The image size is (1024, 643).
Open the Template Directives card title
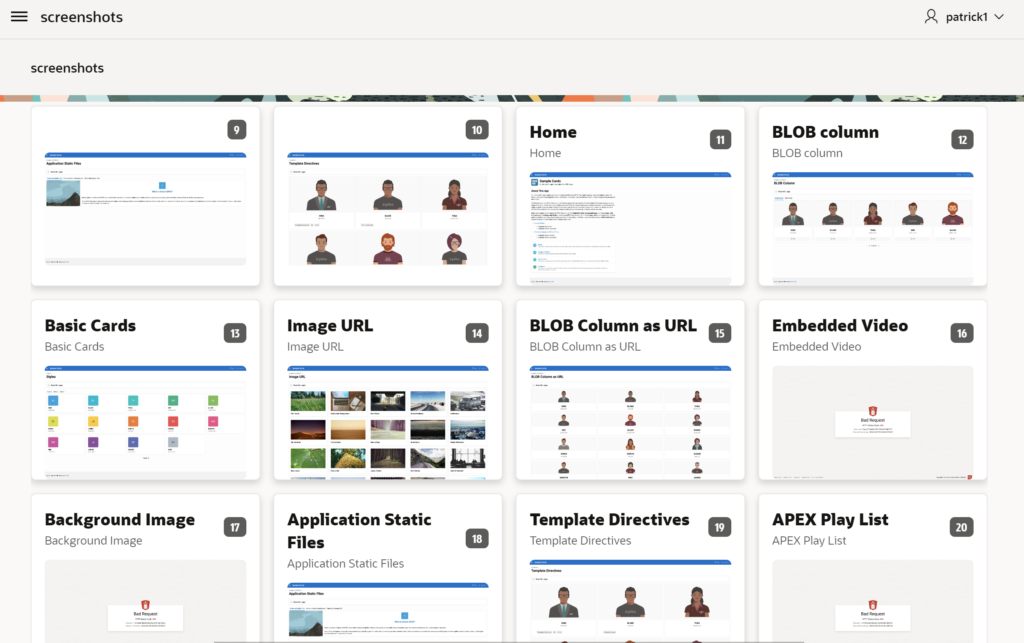609,520
